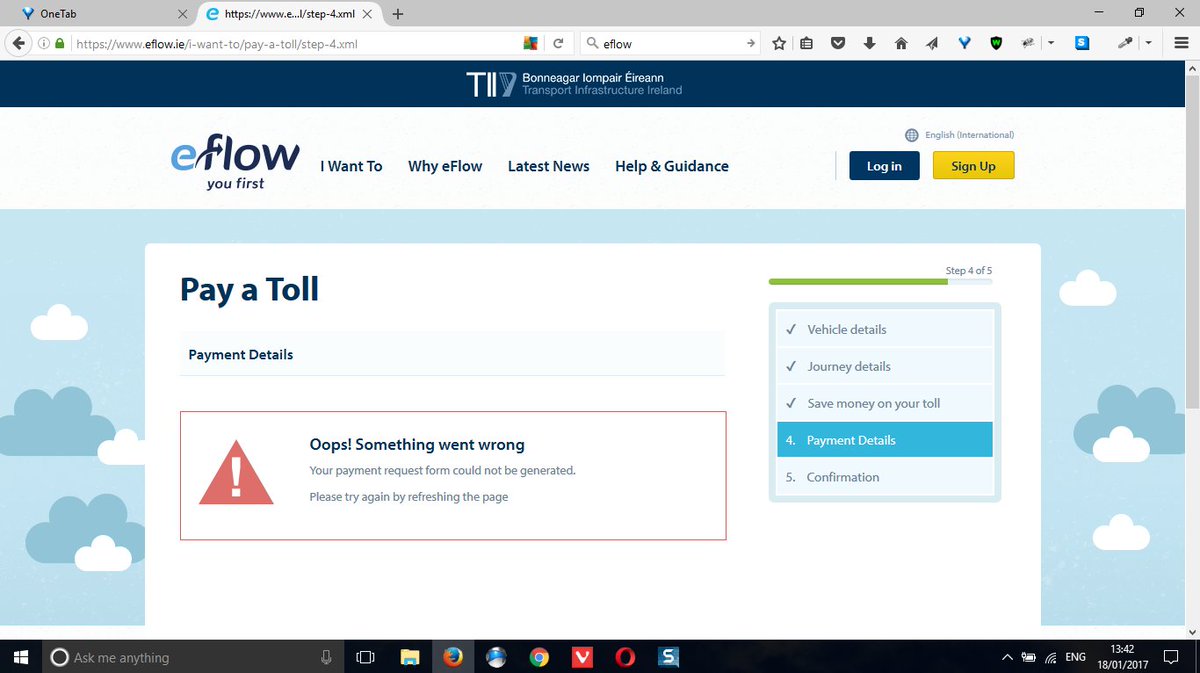Open dropdown arrow next to eyedropper icon
The width and height of the screenshot is (1200, 673).
click(x=1148, y=44)
